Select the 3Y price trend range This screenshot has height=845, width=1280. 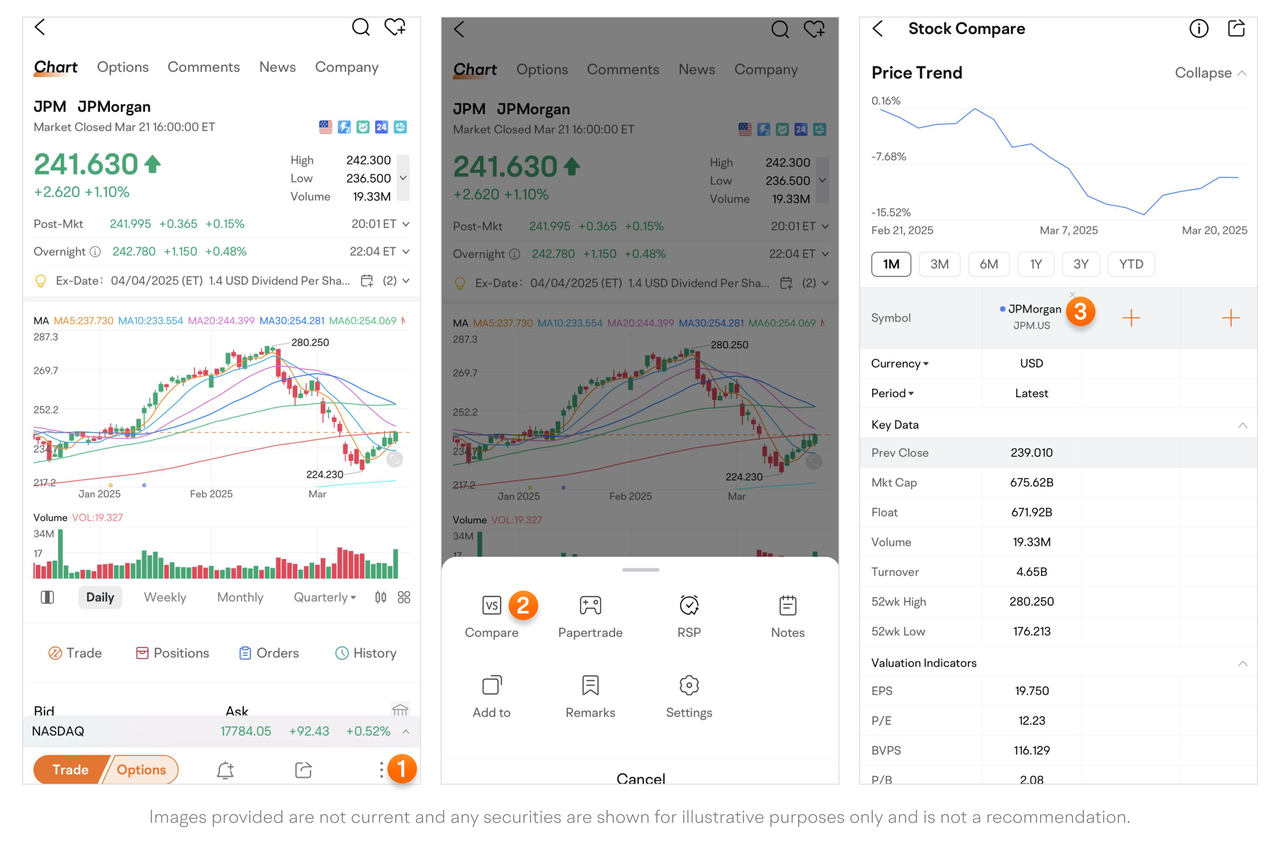[1081, 264]
